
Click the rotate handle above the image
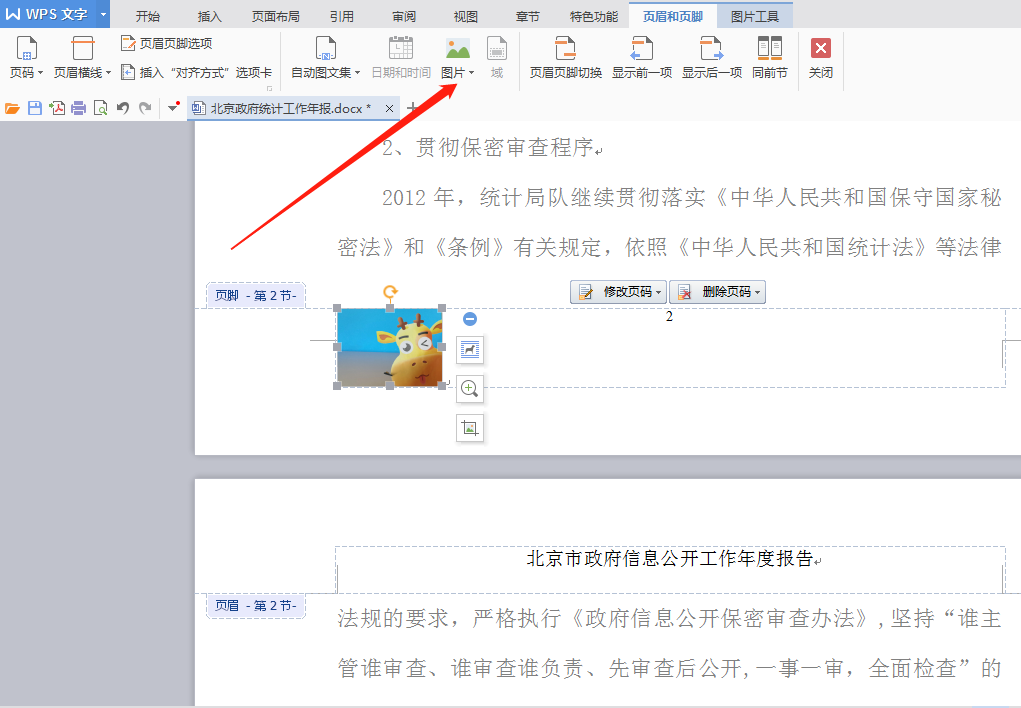390,292
